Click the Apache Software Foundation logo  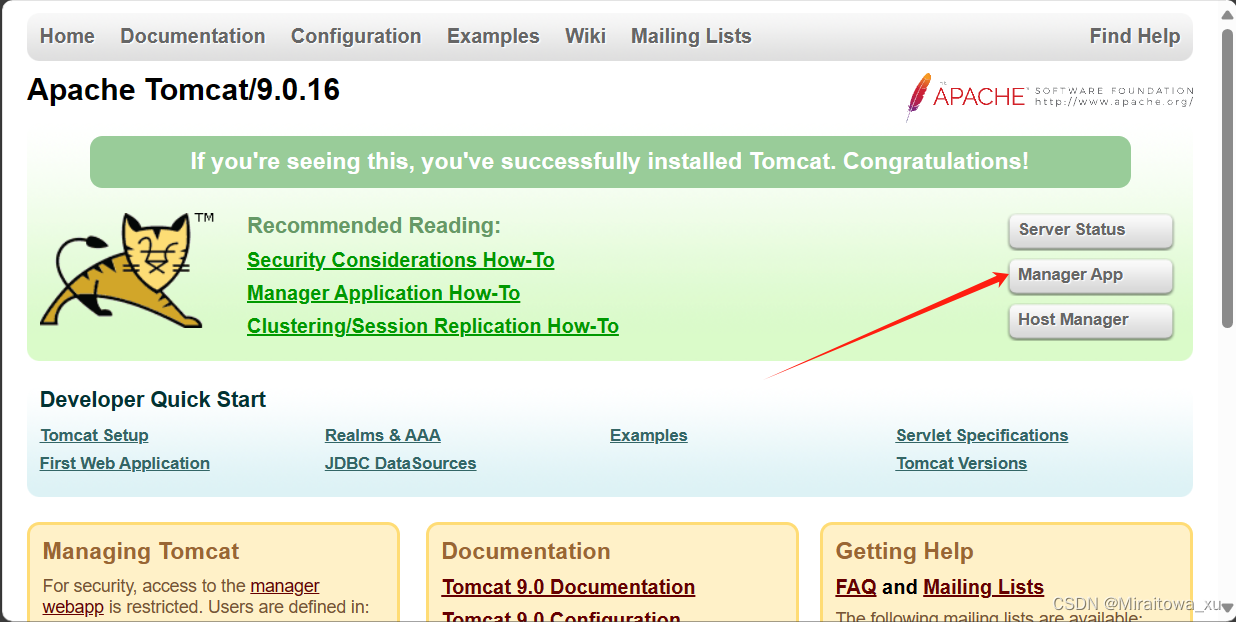pos(1049,97)
